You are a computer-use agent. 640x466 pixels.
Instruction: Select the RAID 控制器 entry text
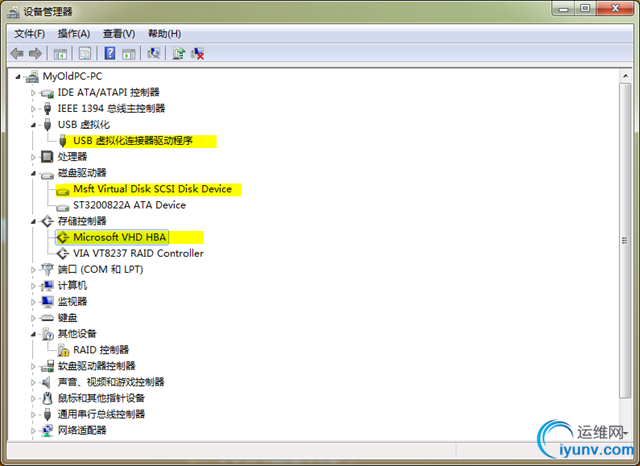[x=101, y=350]
